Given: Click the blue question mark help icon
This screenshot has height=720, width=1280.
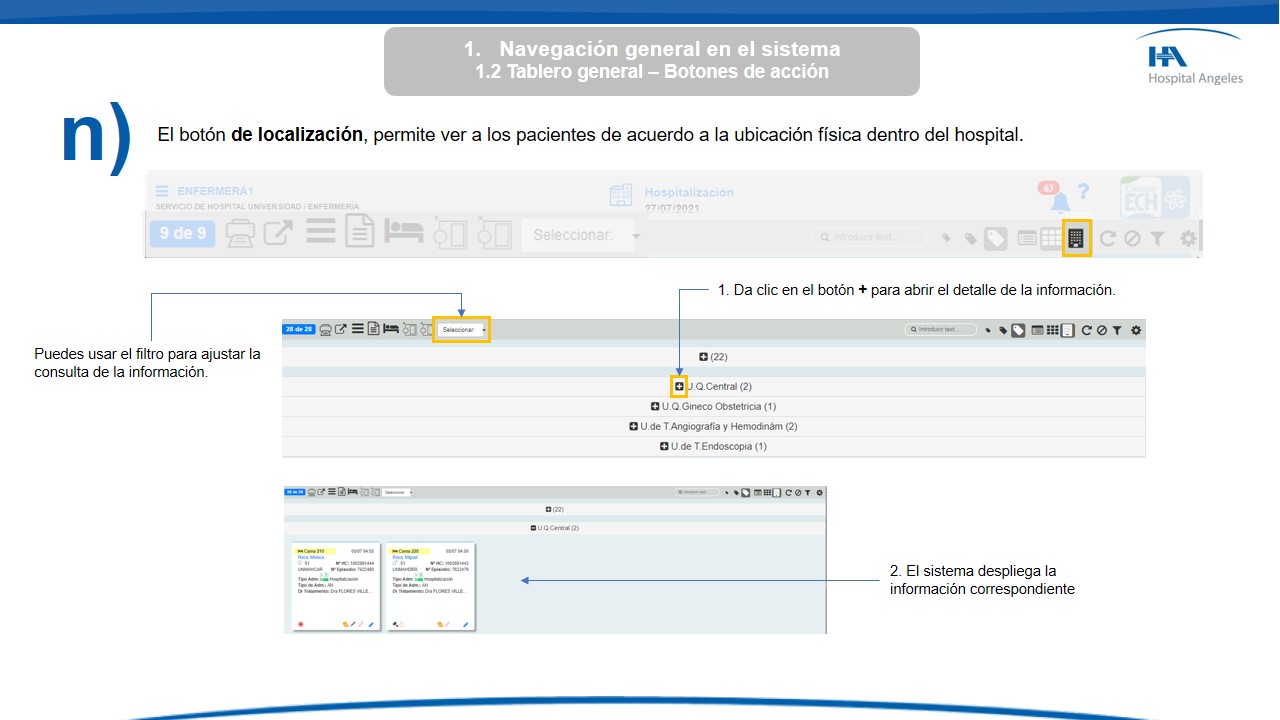Looking at the screenshot, I should 1083,191.
